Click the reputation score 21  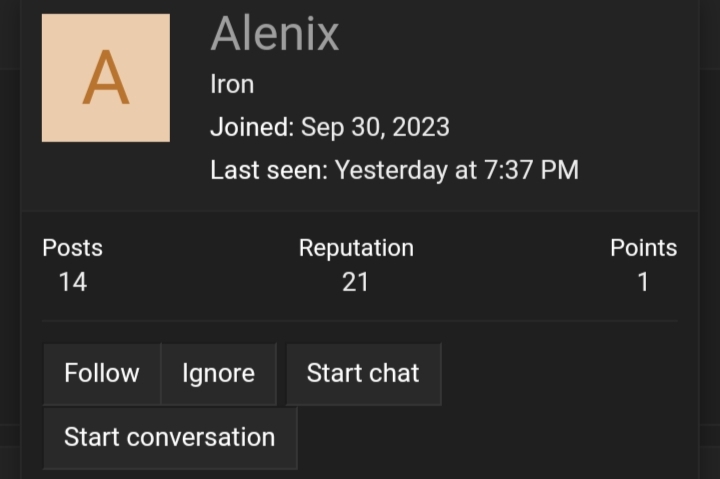click(x=355, y=282)
